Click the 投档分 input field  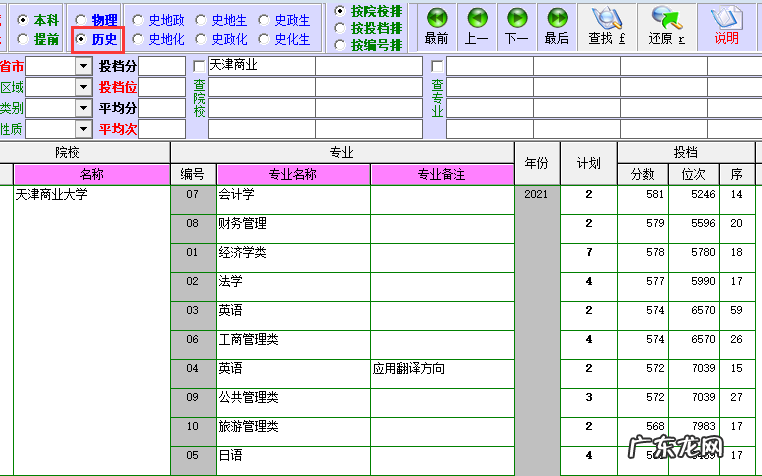(x=162, y=66)
